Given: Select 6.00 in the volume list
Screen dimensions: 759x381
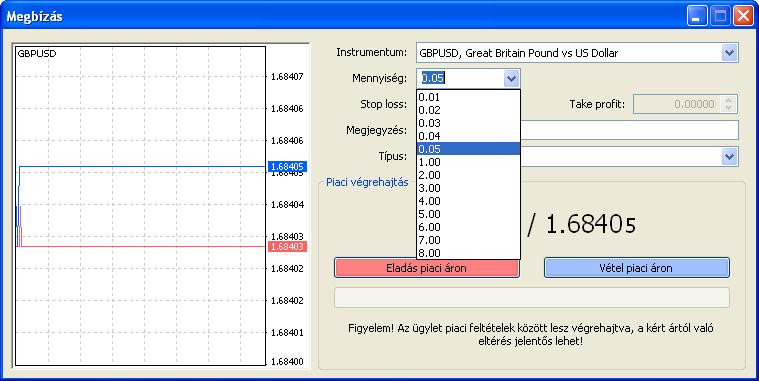Looking at the screenshot, I should click(x=468, y=227).
